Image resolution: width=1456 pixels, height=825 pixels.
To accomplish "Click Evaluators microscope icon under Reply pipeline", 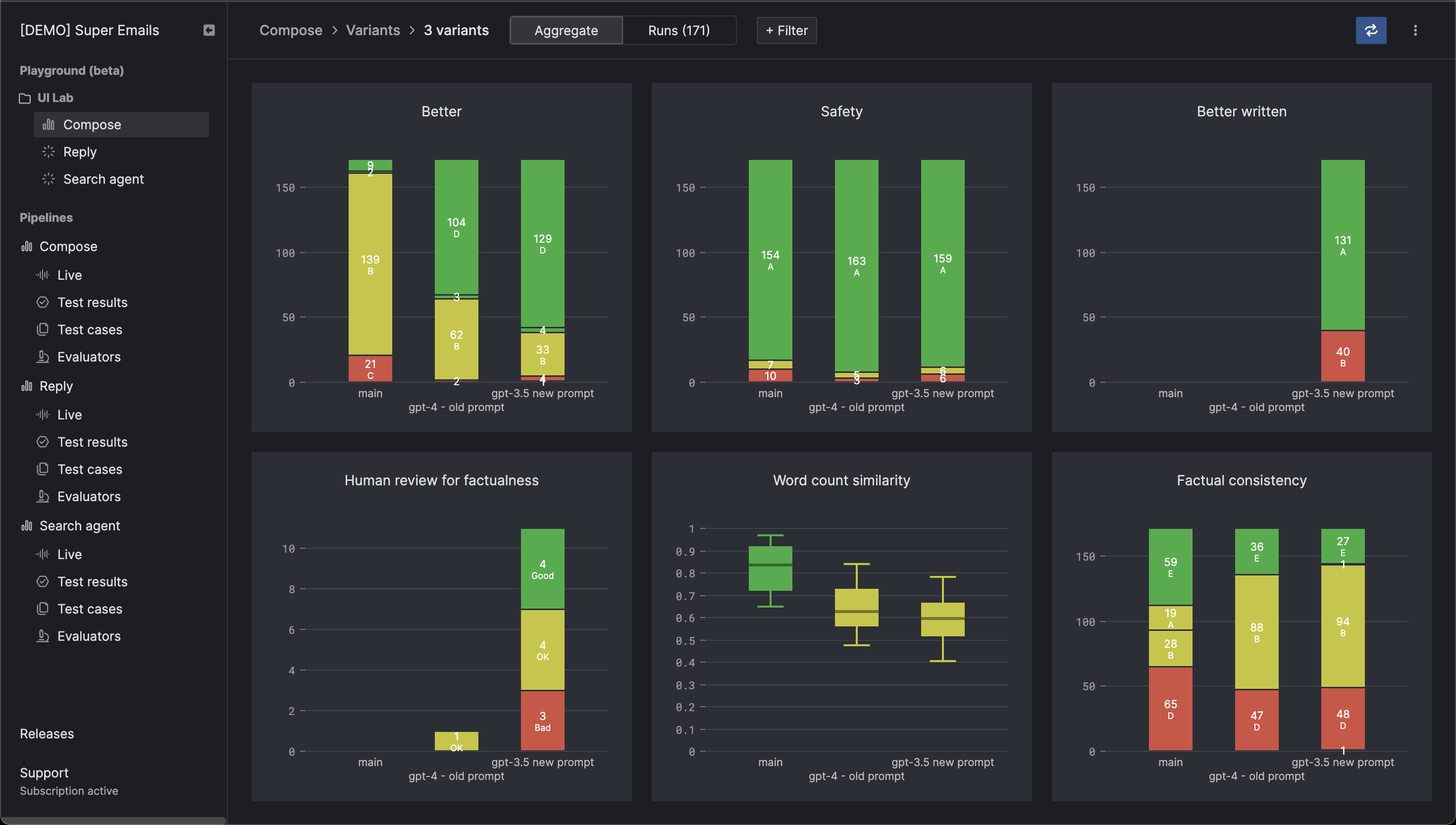I will [x=43, y=496].
